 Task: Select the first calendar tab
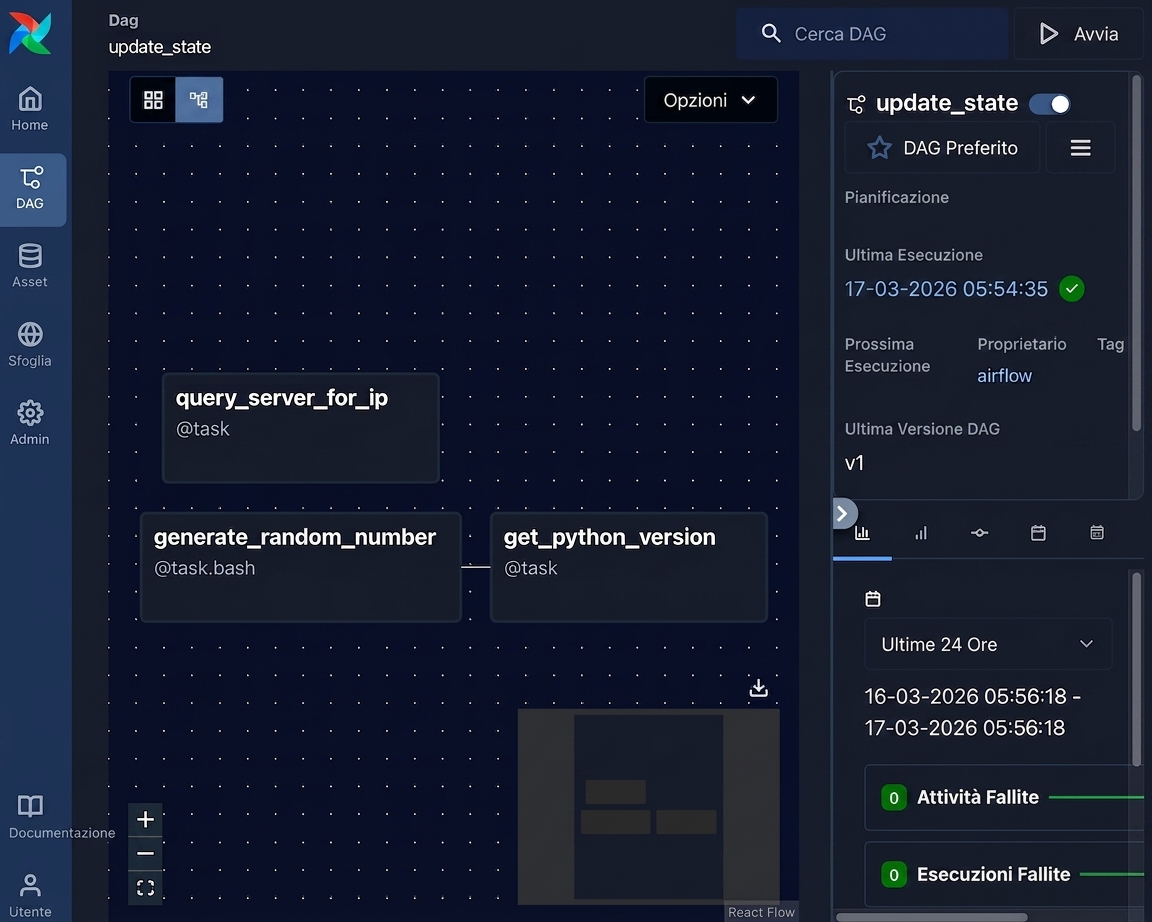coord(1038,533)
